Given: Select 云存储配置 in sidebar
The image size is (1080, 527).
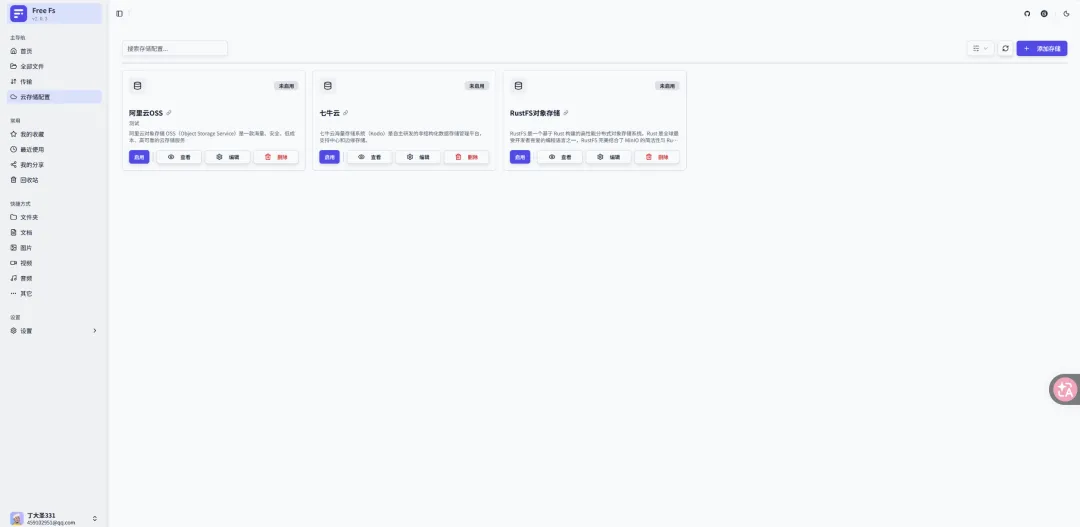Looking at the screenshot, I should [54, 97].
